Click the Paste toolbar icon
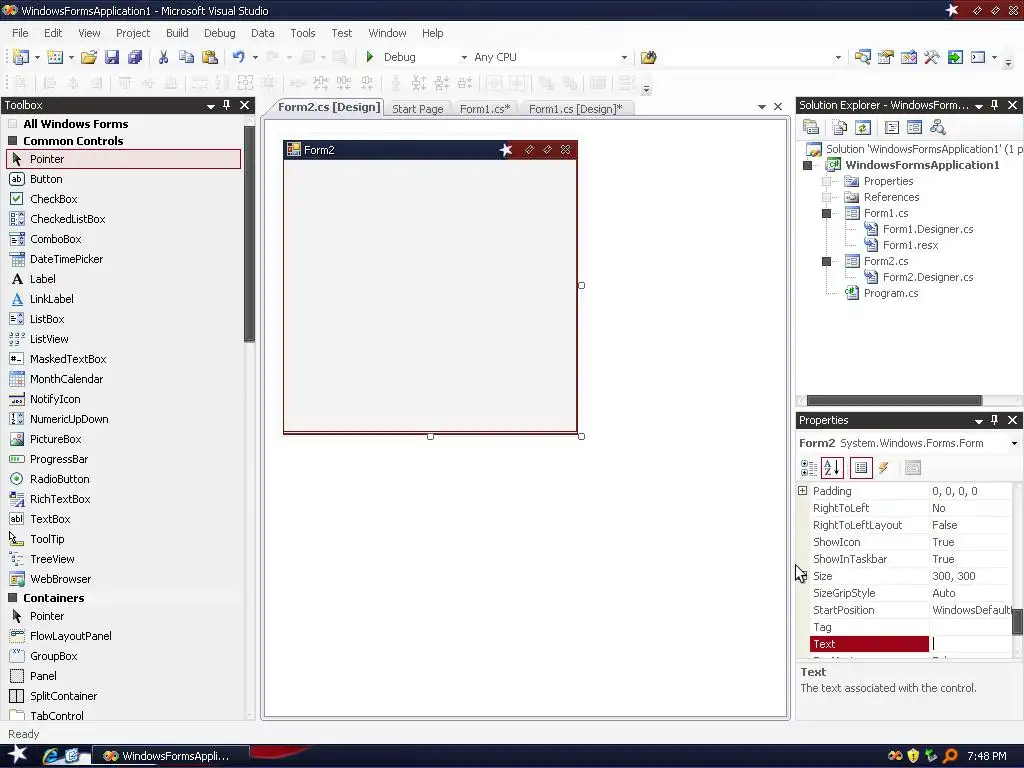Screen dimensions: 1024x768 point(210,57)
